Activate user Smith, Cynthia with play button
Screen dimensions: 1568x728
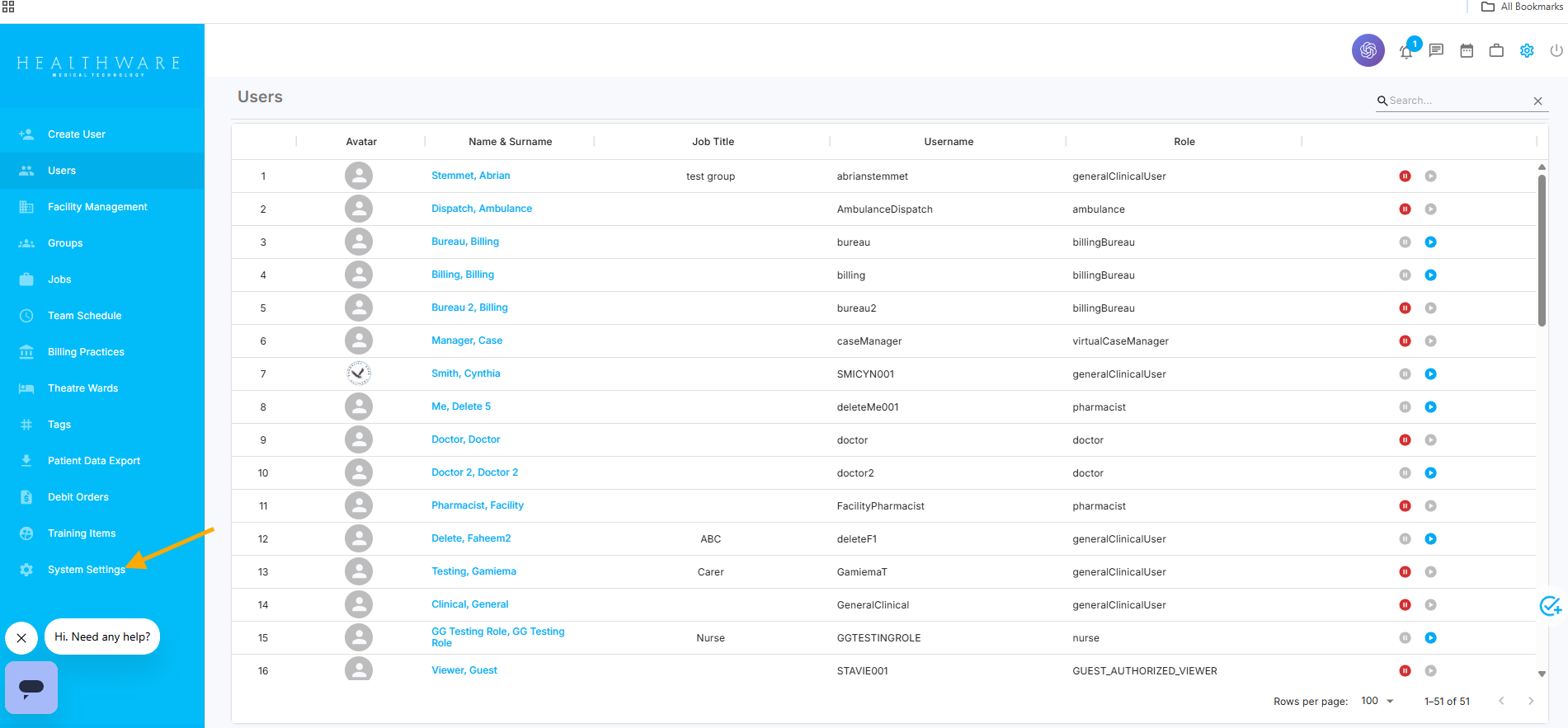(x=1430, y=374)
